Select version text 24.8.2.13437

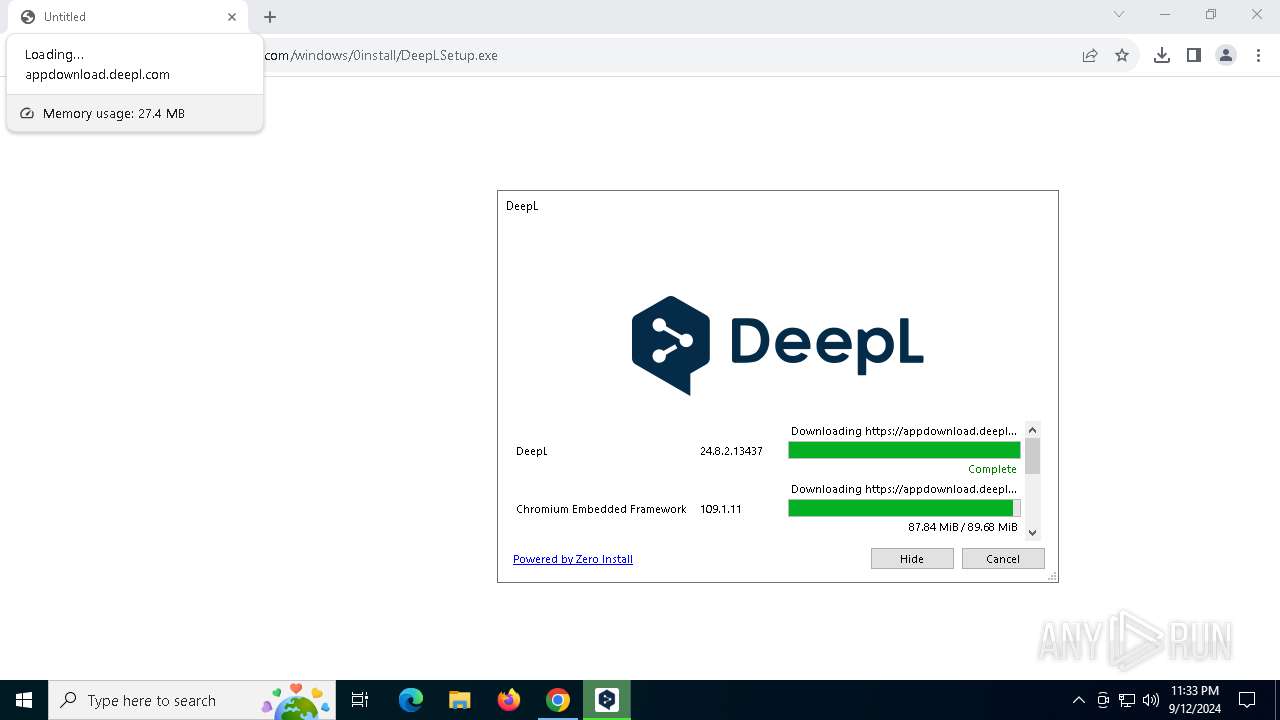point(731,451)
